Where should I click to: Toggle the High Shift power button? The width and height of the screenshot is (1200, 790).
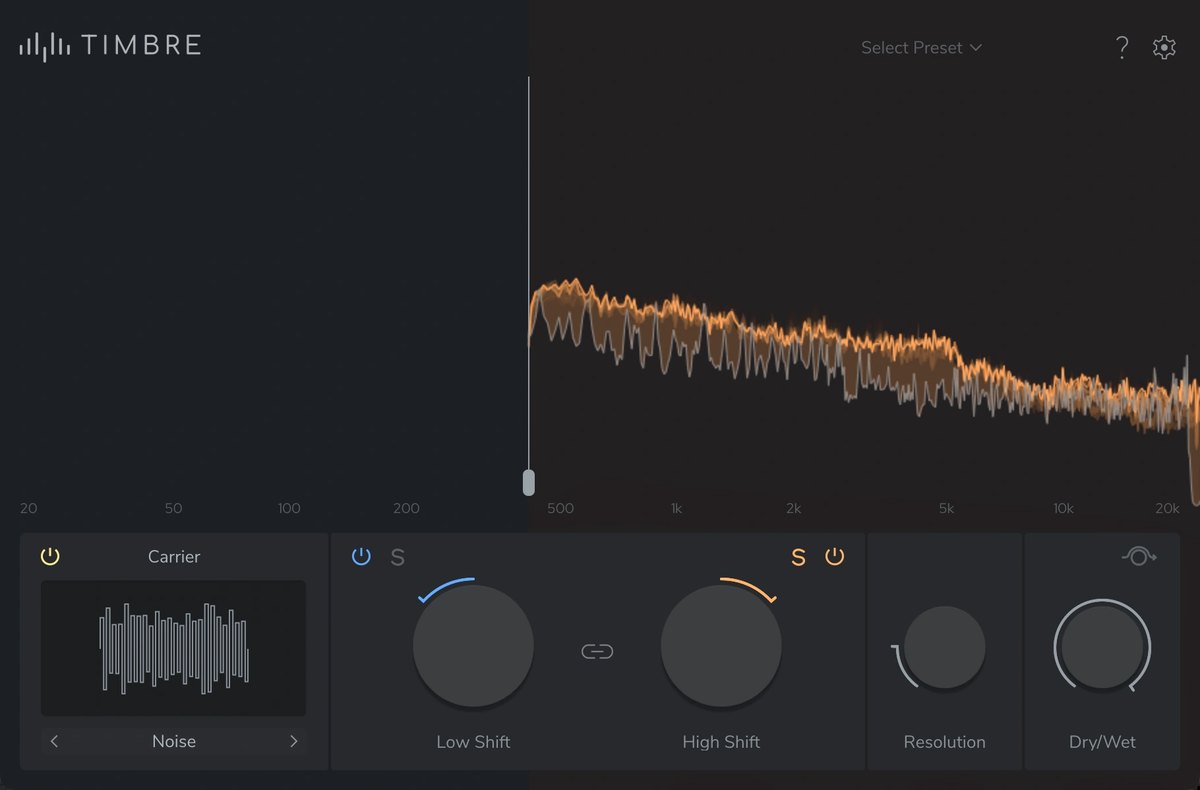point(834,556)
